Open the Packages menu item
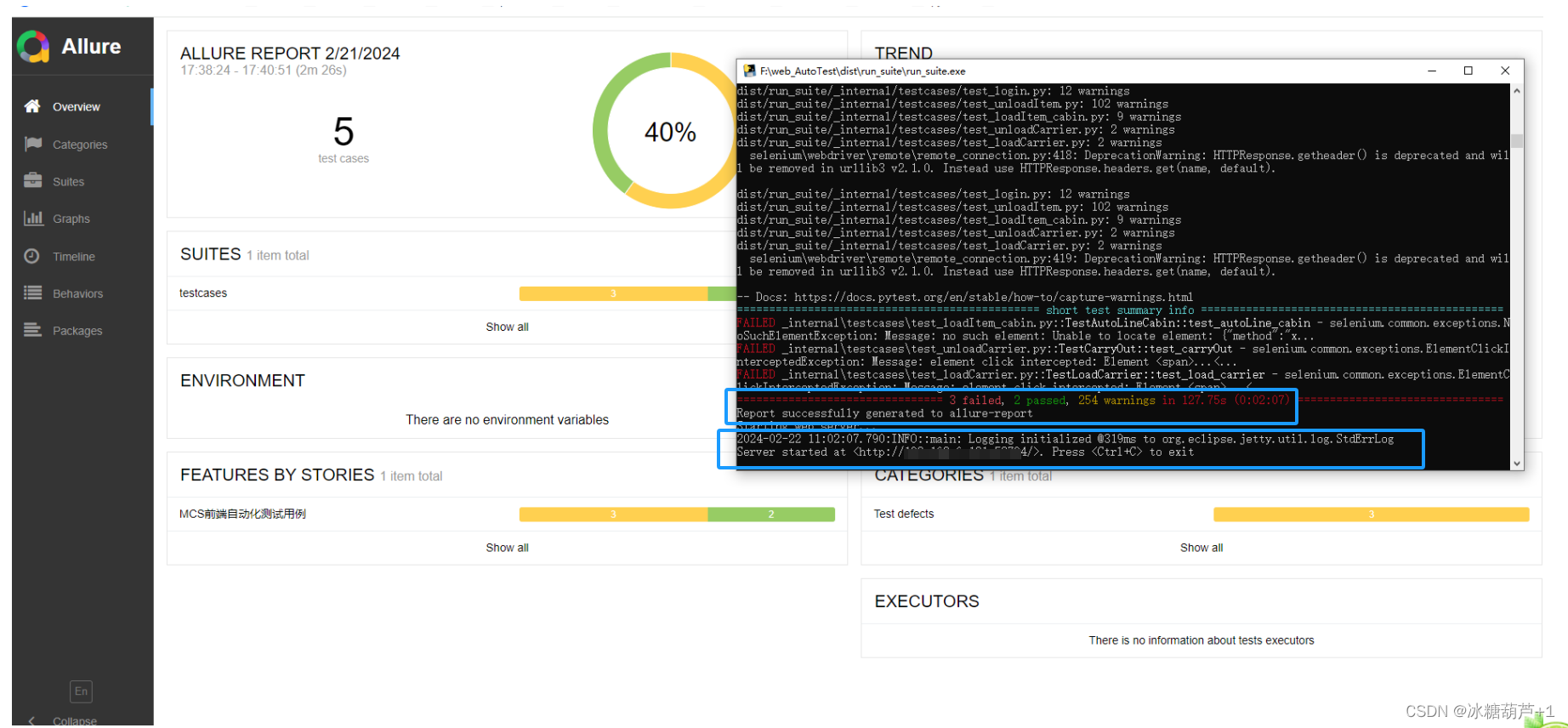The width and height of the screenshot is (1568, 728). point(82,331)
